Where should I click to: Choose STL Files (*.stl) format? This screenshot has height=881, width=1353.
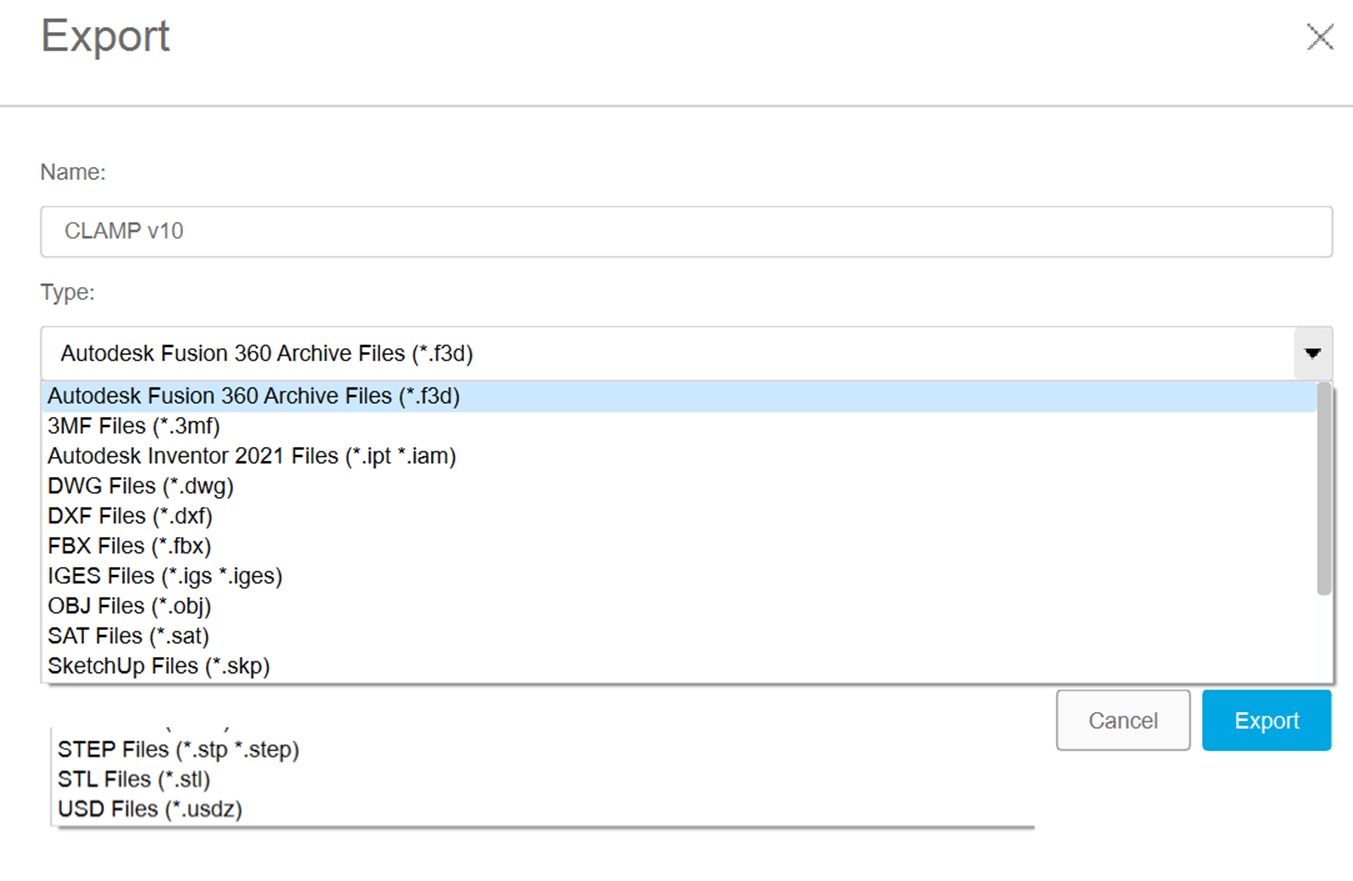pyautogui.click(x=135, y=779)
